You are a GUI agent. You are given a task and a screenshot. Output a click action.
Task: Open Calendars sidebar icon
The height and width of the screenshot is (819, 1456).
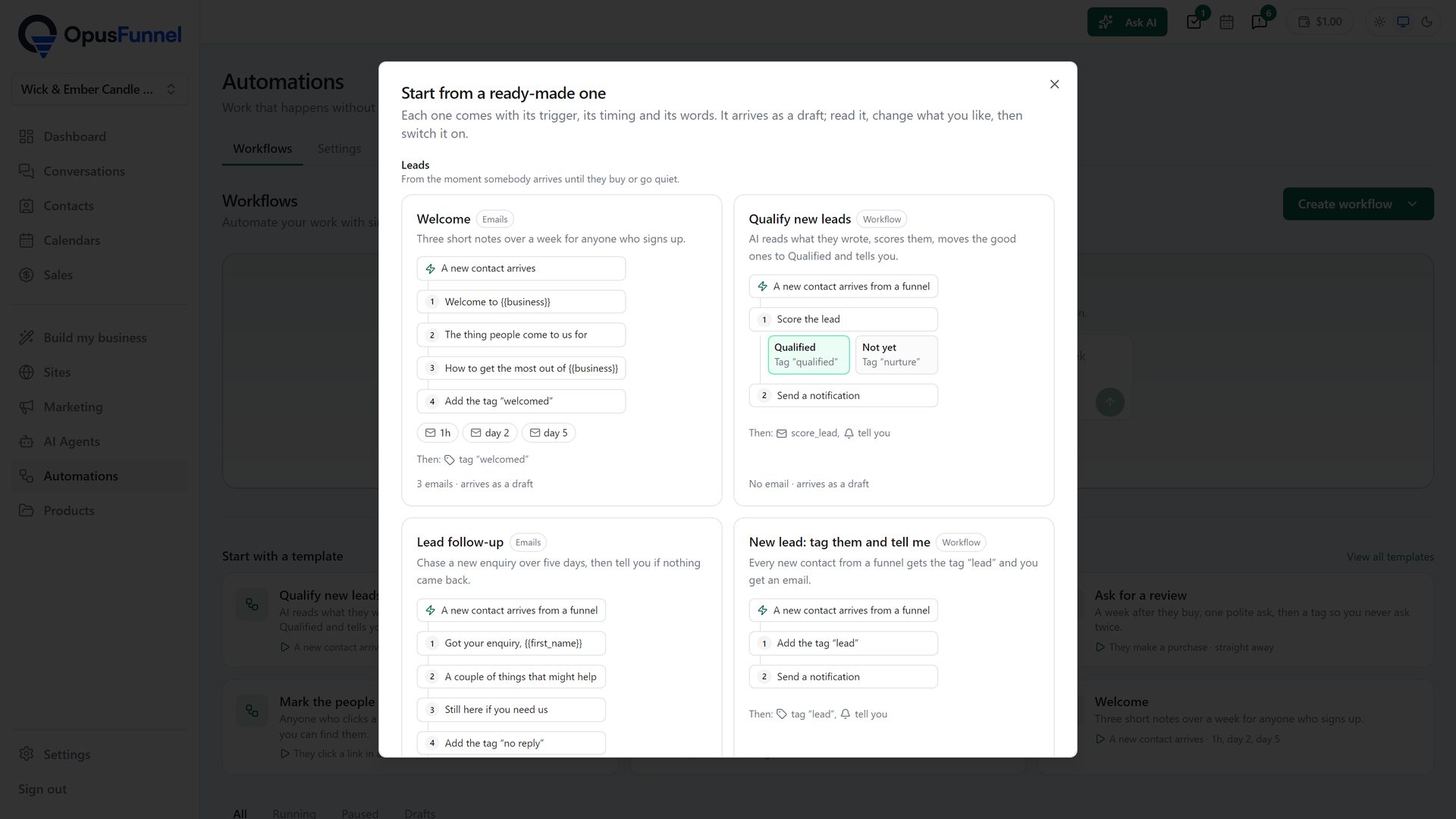coord(27,240)
